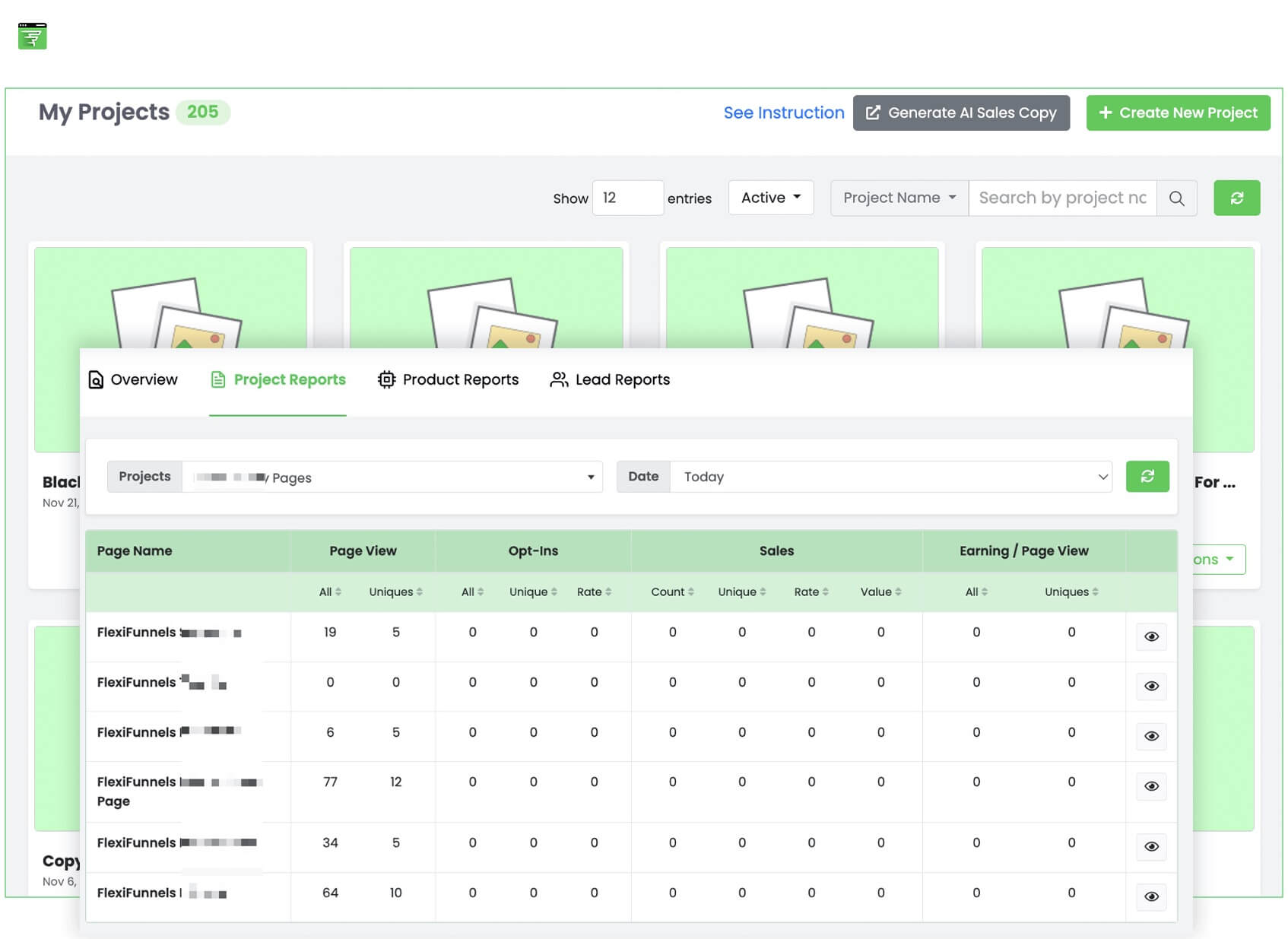The width and height of the screenshot is (1288, 939).
Task: Open the Projects selection dropdown
Action: 392,477
